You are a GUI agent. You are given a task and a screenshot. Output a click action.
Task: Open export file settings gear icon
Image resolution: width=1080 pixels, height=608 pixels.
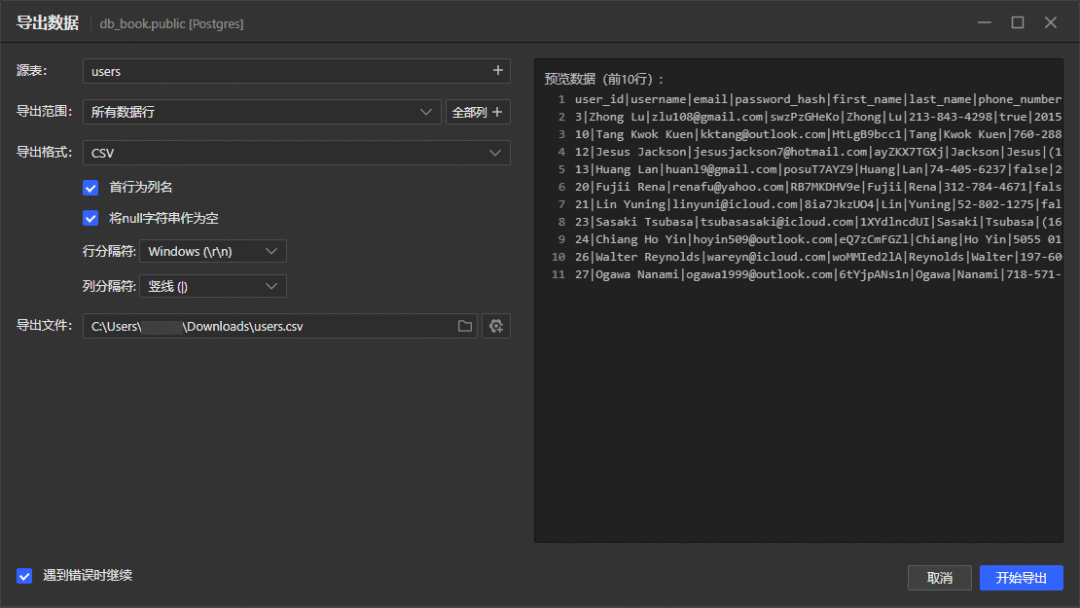click(496, 326)
